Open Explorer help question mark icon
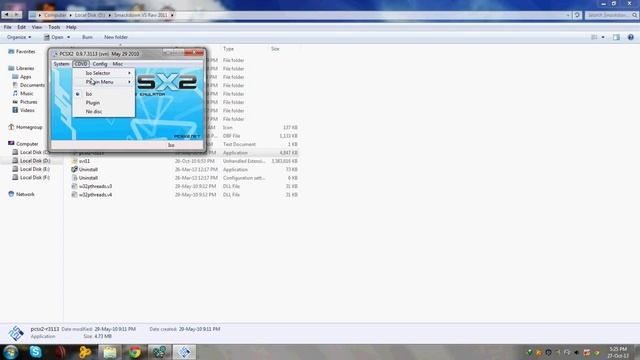The image size is (640, 360). [631, 37]
